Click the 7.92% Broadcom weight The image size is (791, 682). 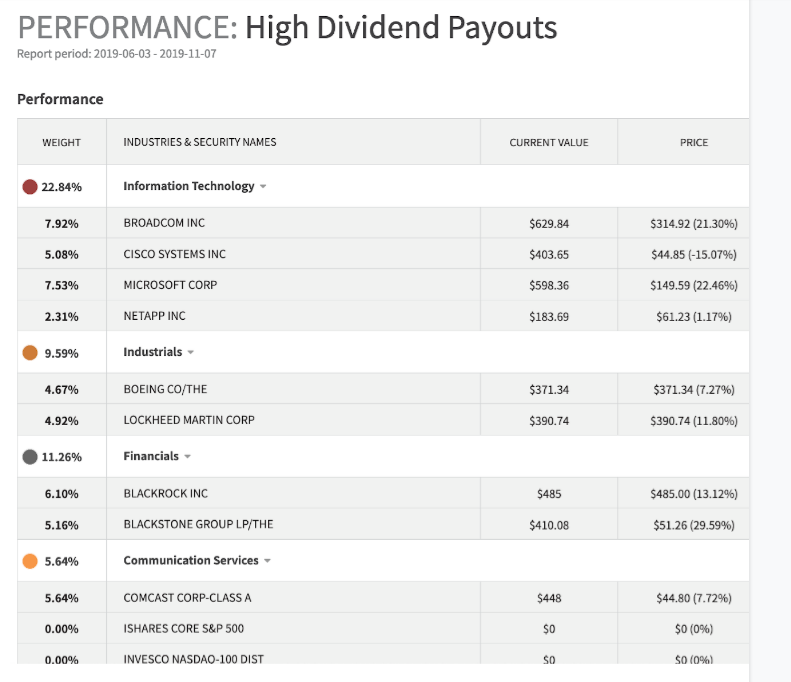(62, 224)
